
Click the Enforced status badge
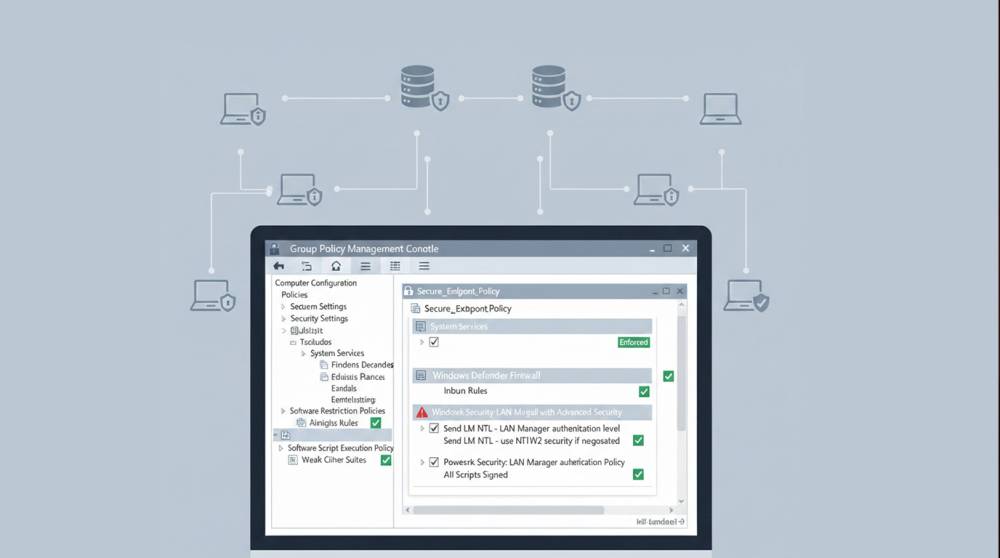click(x=633, y=342)
